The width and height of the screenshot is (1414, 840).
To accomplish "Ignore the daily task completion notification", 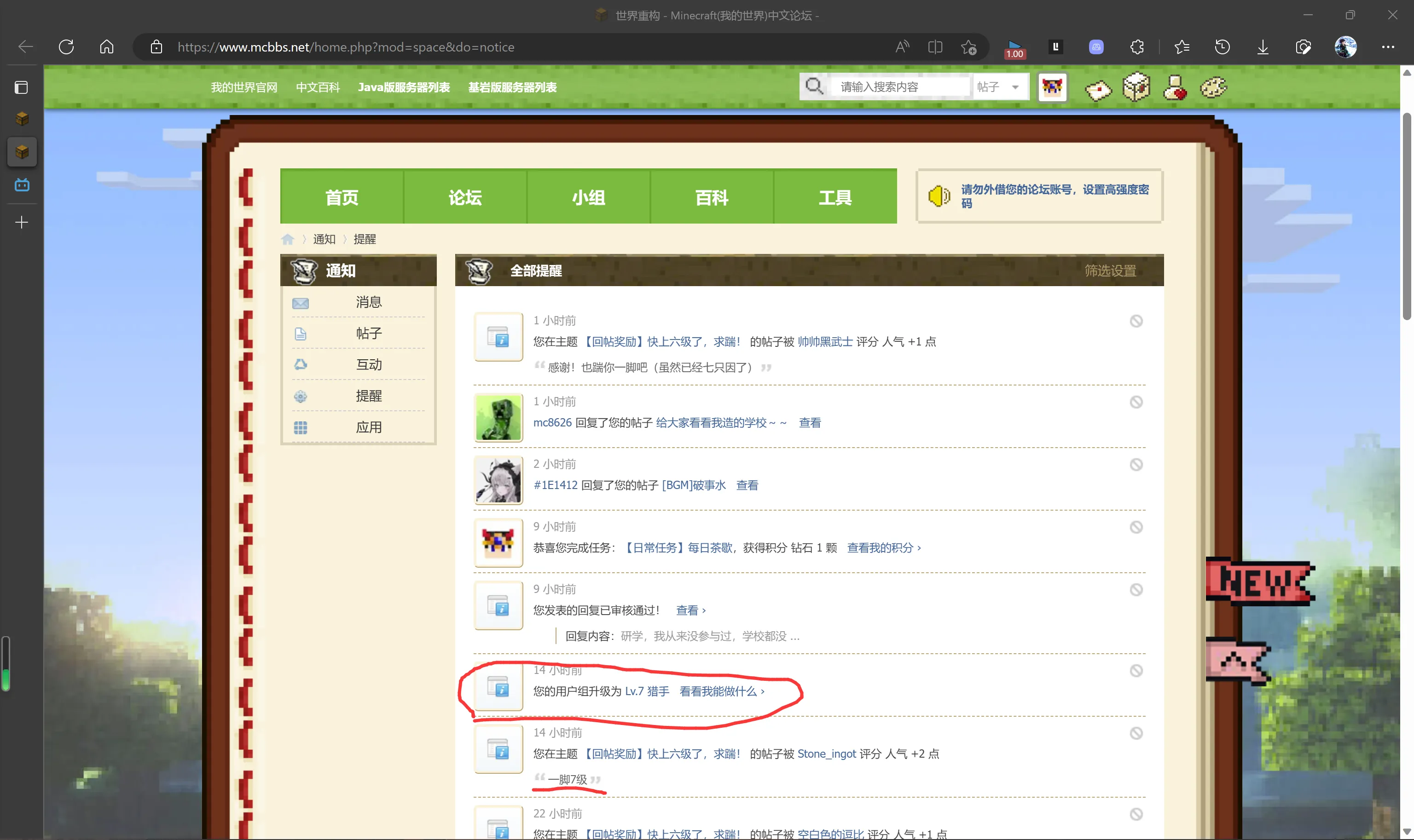I will (1136, 527).
